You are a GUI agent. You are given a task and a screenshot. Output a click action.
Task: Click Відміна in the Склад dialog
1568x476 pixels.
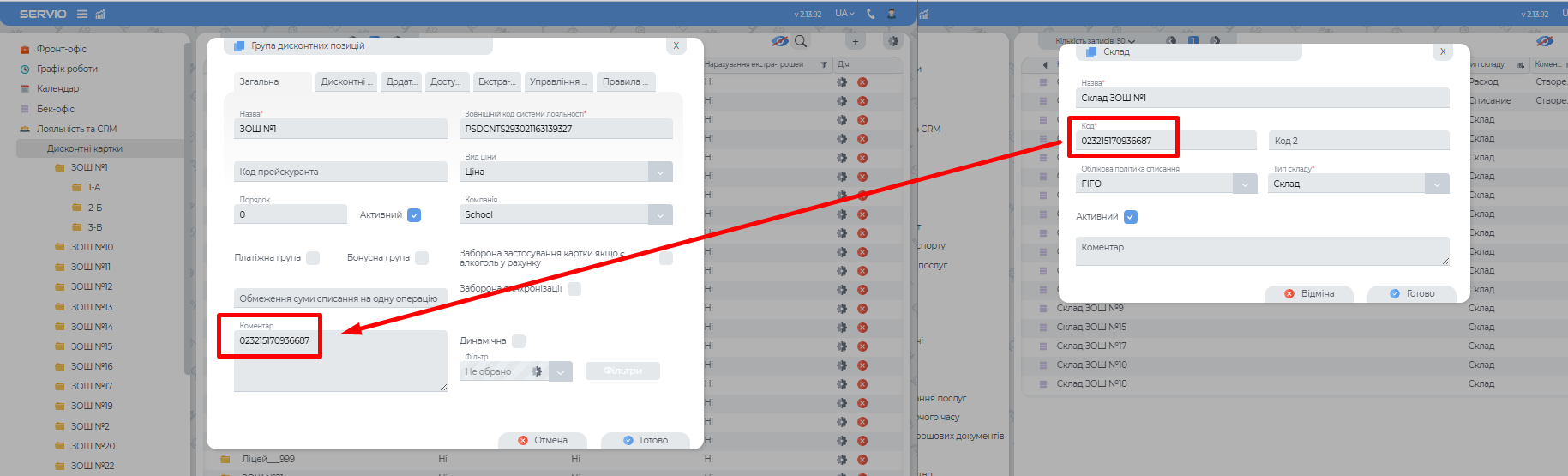(x=1309, y=293)
